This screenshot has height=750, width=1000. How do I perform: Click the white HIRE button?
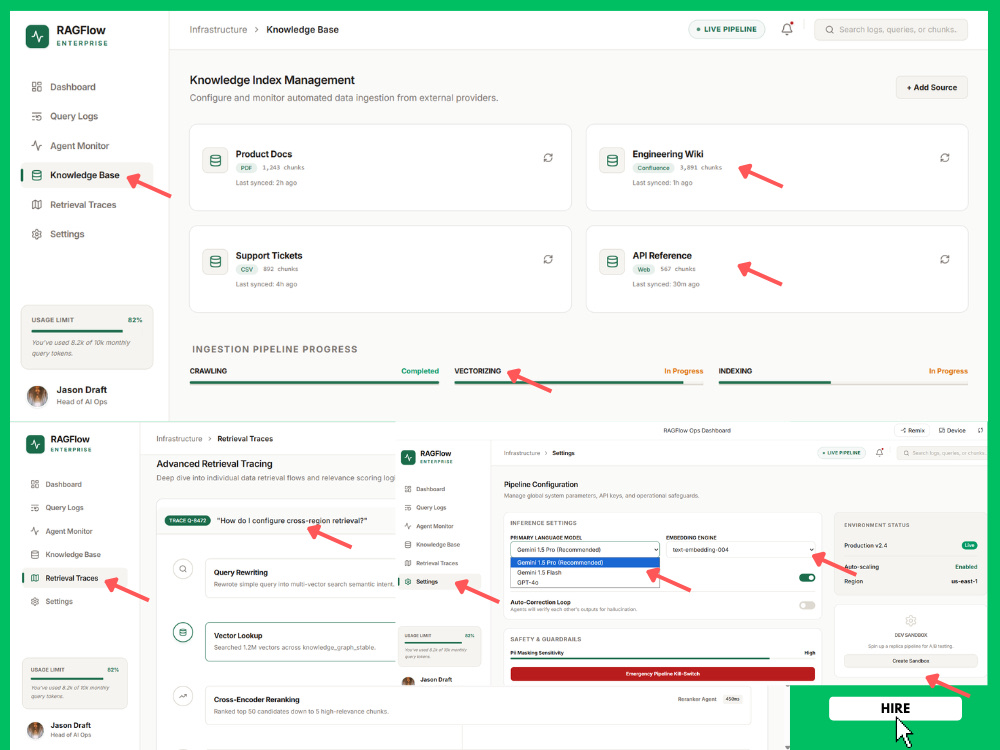pyautogui.click(x=895, y=709)
